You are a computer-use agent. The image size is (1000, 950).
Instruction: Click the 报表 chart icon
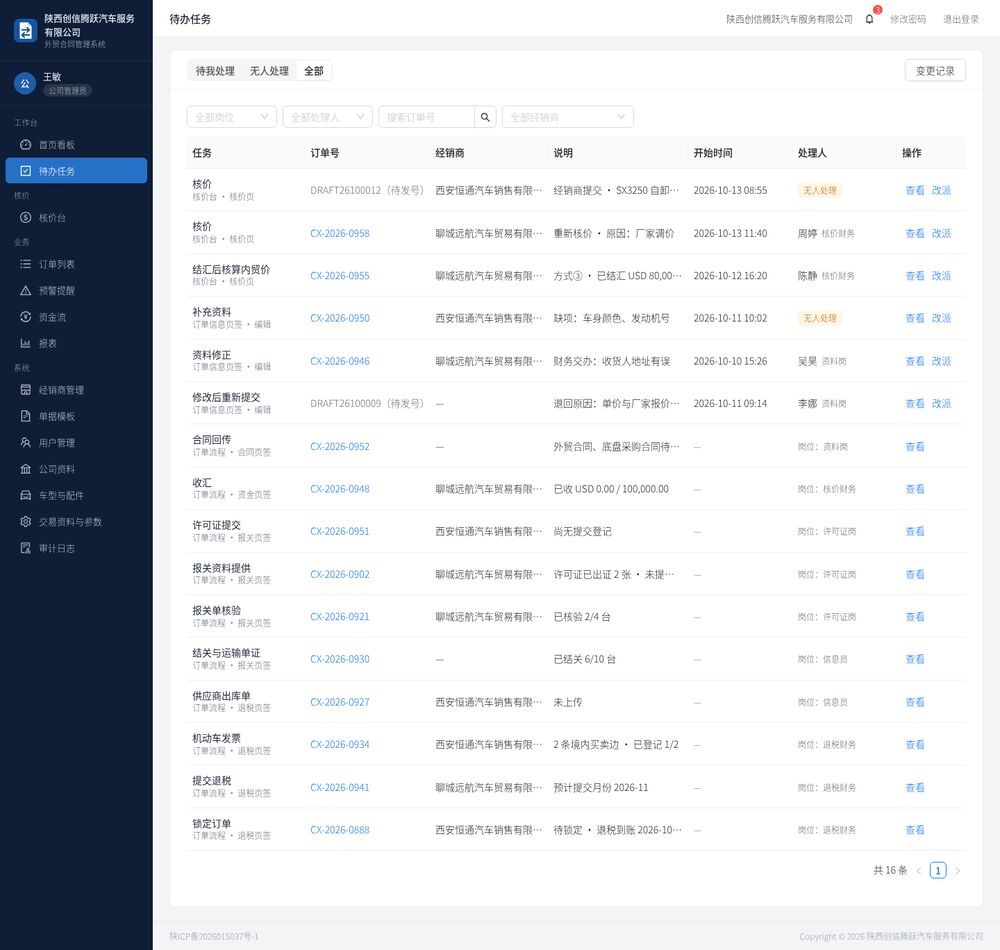click(x=26, y=343)
